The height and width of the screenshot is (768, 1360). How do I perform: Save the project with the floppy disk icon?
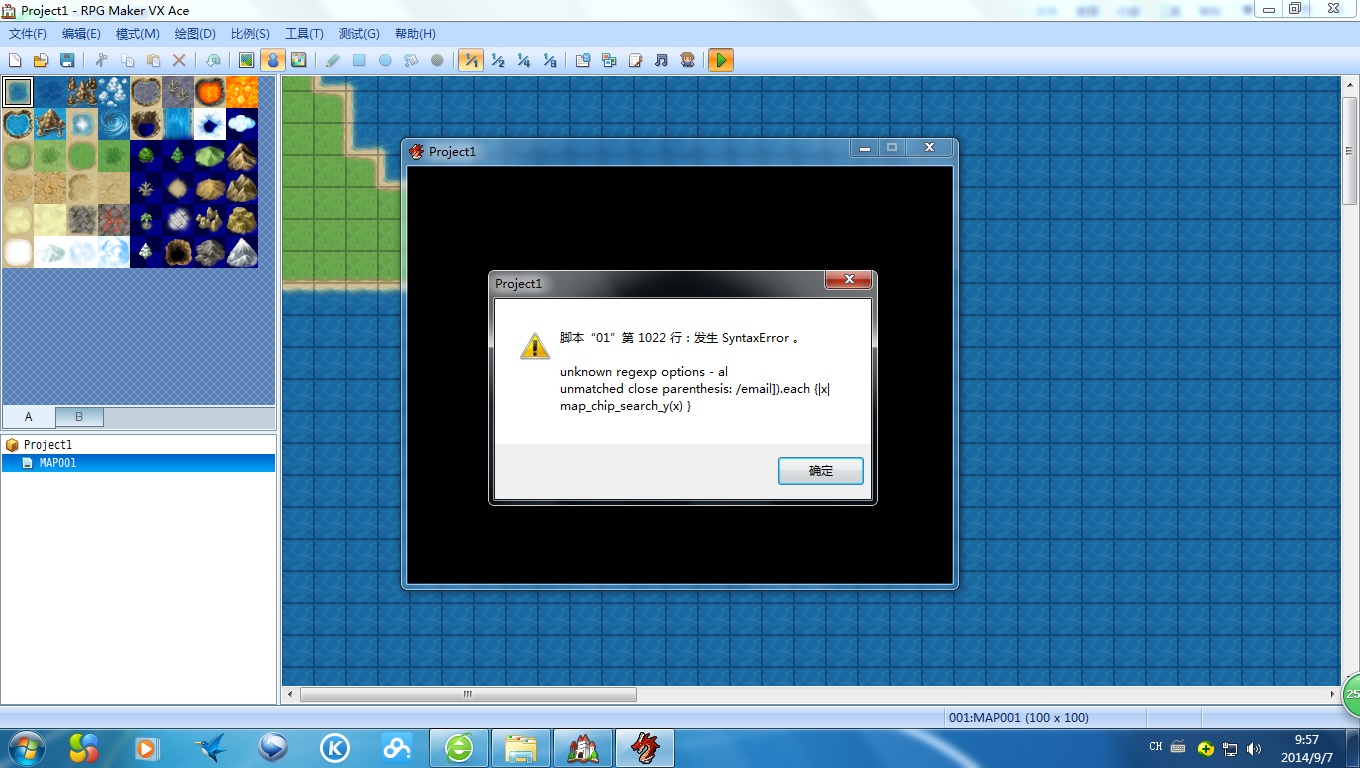(67, 60)
